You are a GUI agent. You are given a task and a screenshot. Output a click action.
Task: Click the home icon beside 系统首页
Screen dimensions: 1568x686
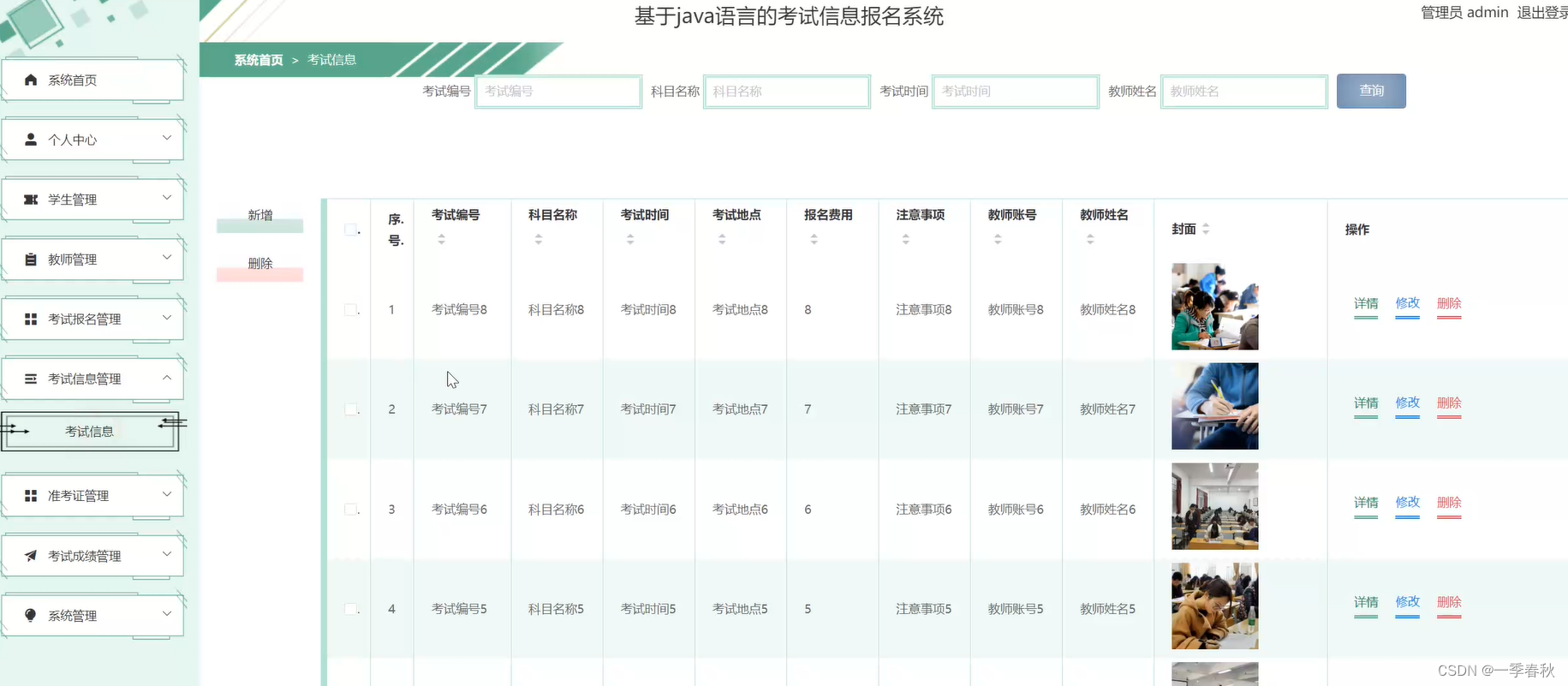click(x=31, y=80)
